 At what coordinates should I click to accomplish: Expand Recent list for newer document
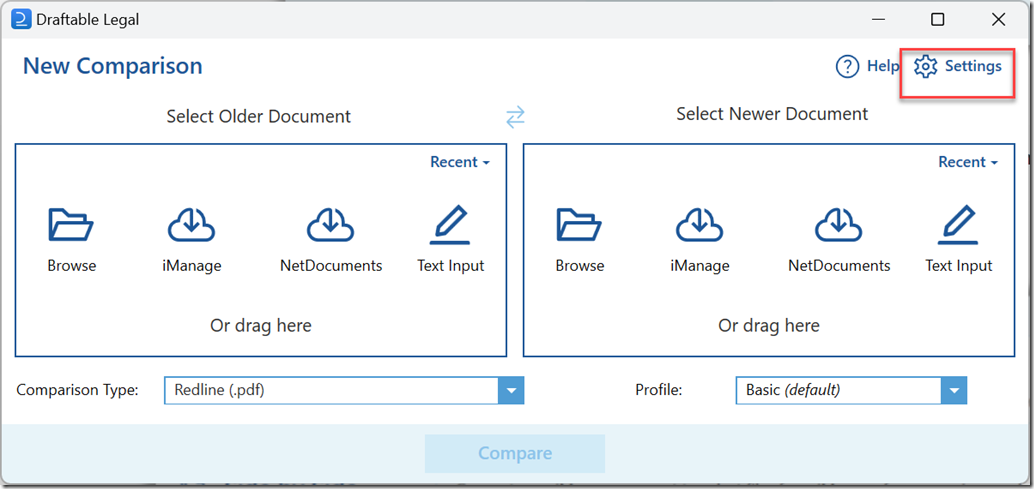pos(968,162)
